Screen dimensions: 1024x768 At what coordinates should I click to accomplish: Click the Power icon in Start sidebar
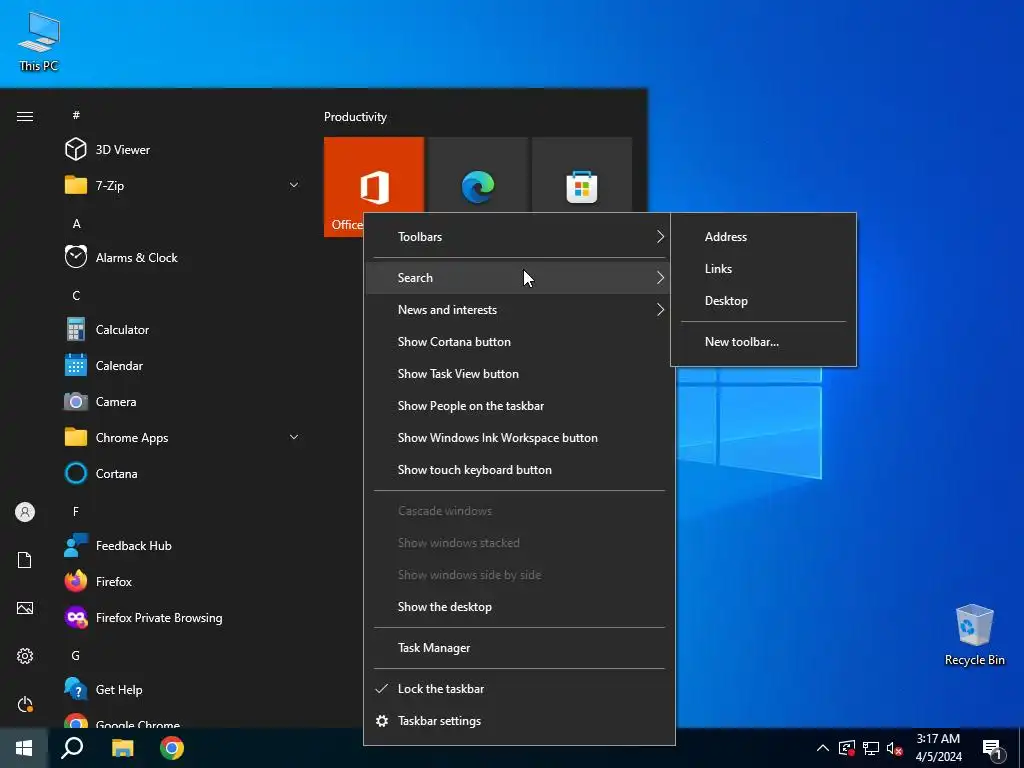25,704
